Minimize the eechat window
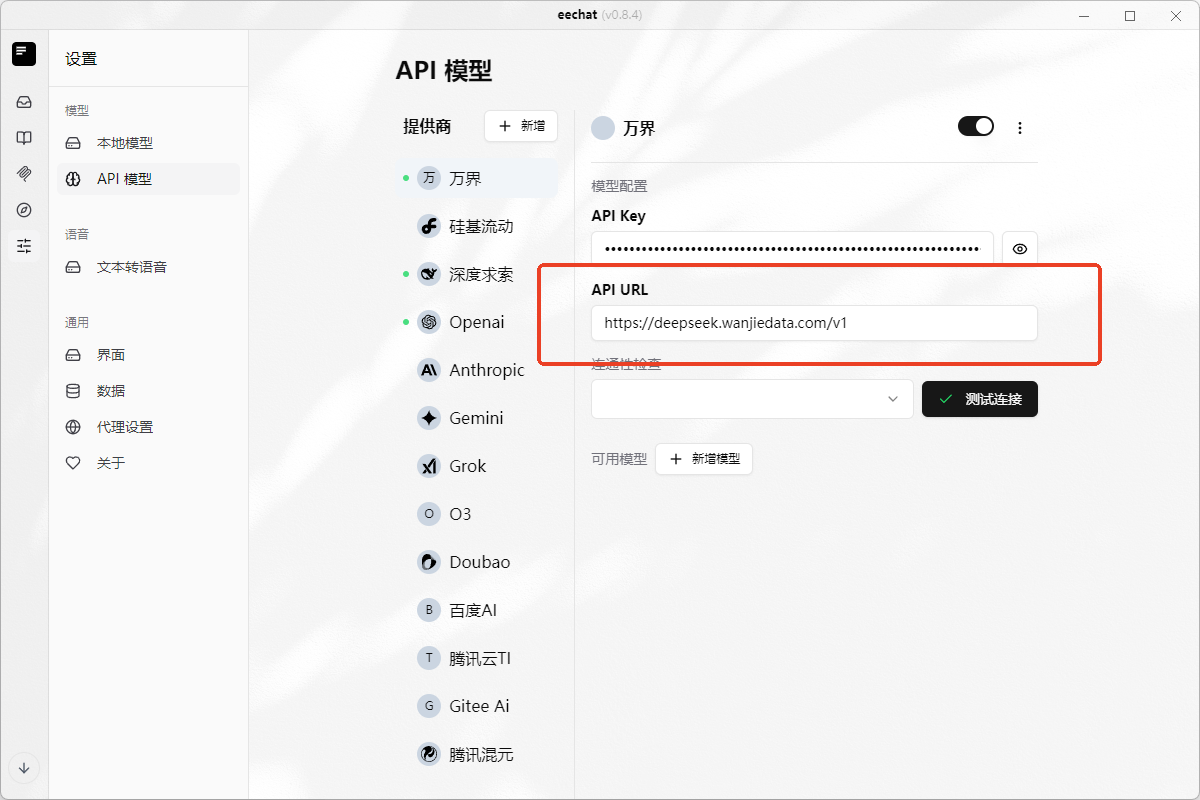This screenshot has width=1200, height=800. coord(1083,15)
